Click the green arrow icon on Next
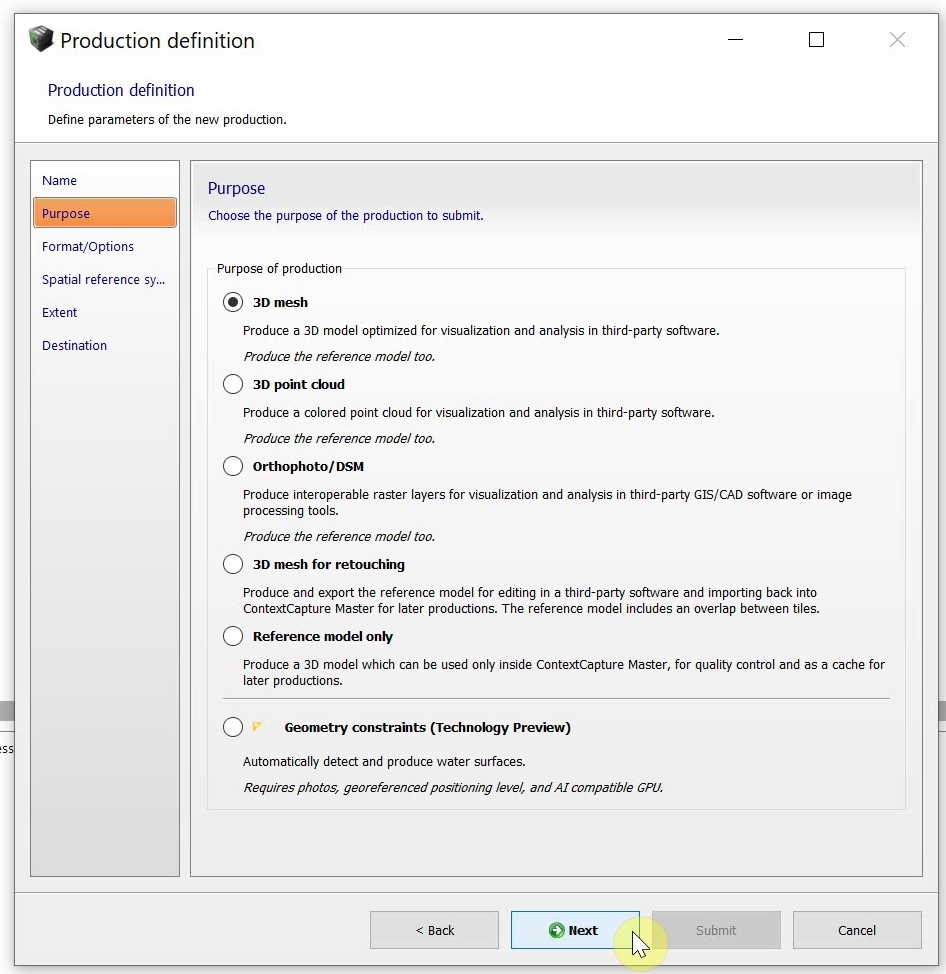 pos(556,930)
